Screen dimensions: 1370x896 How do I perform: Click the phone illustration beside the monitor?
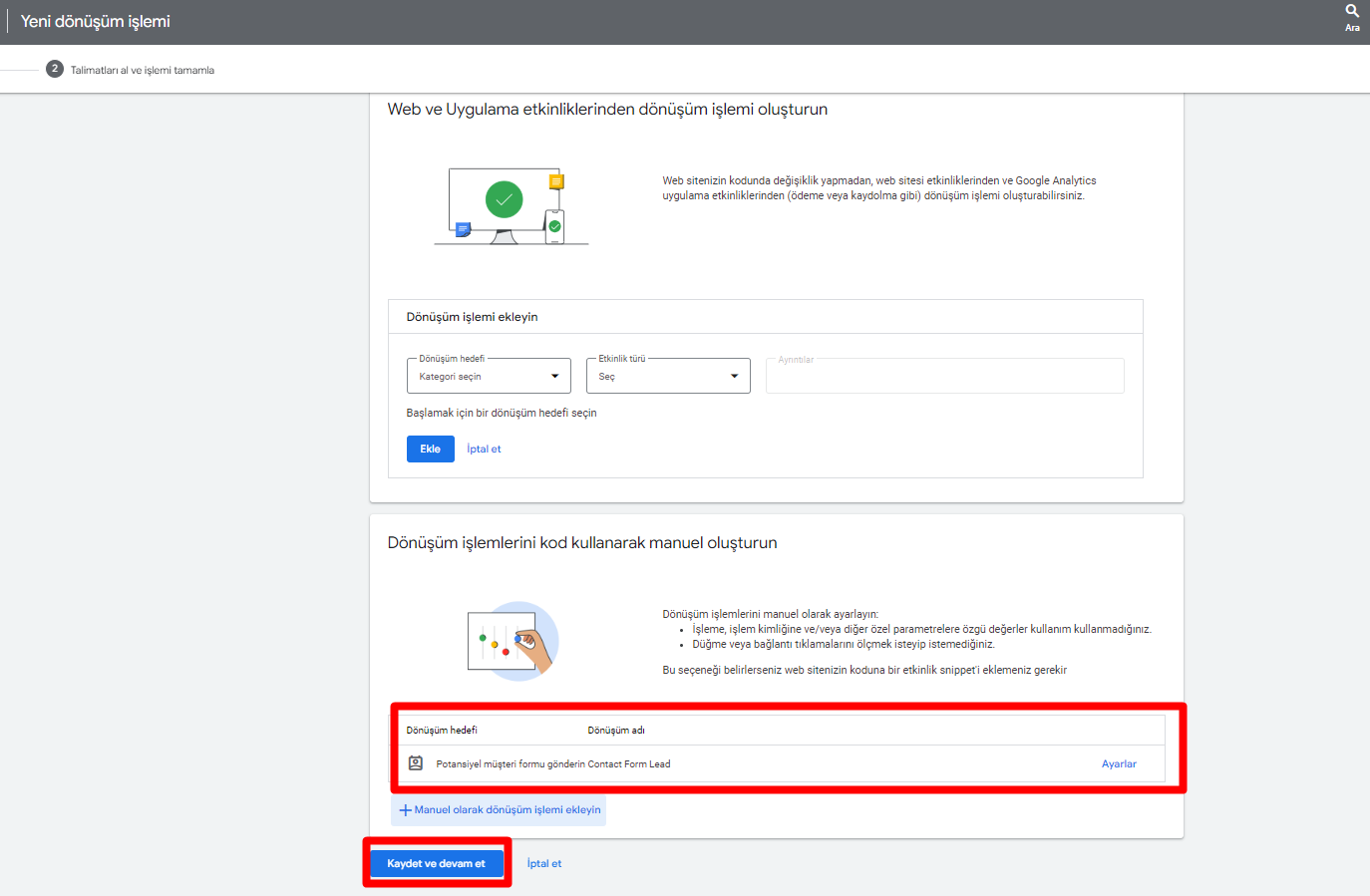554,226
